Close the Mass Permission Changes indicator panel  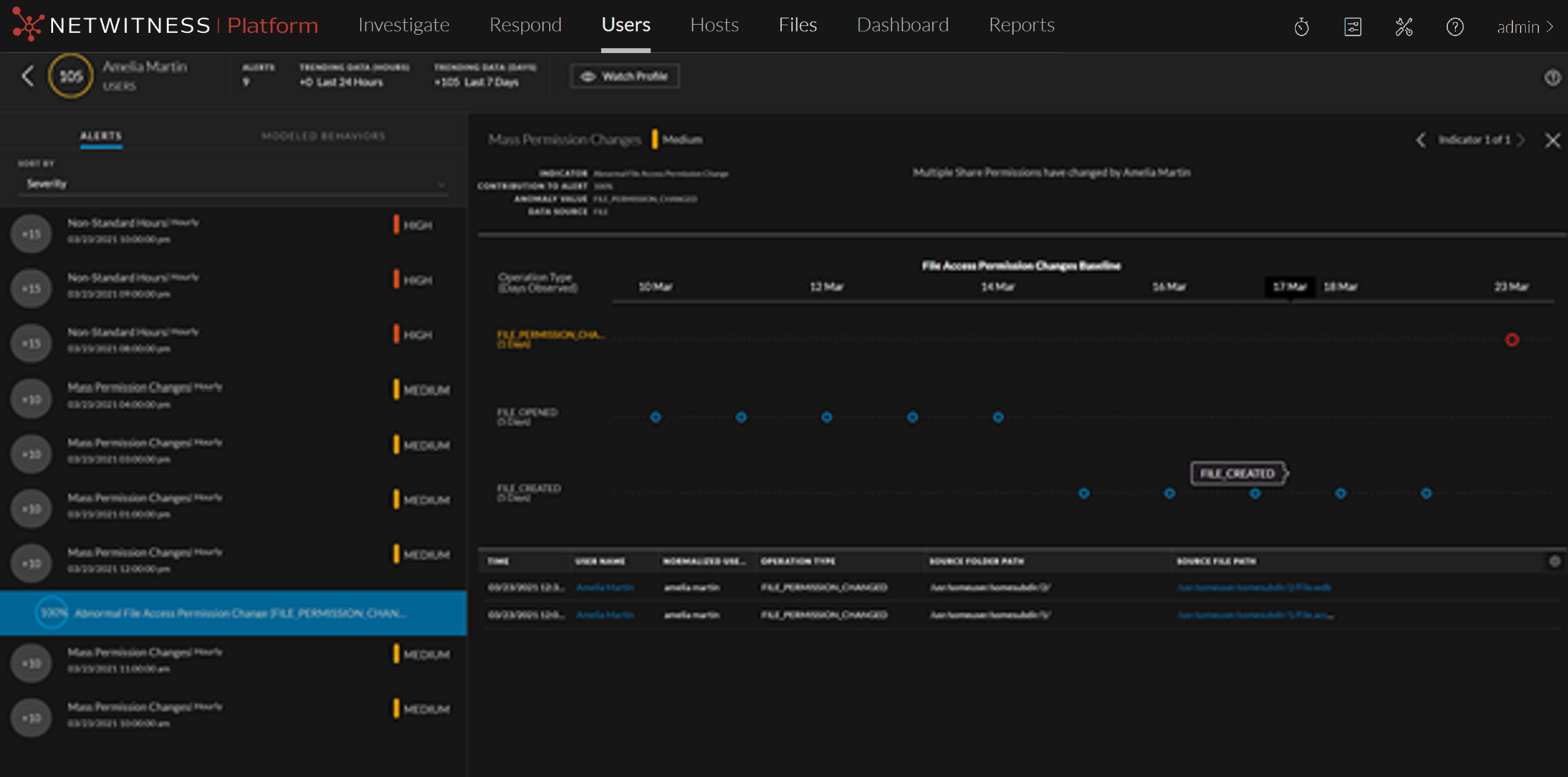point(1552,140)
